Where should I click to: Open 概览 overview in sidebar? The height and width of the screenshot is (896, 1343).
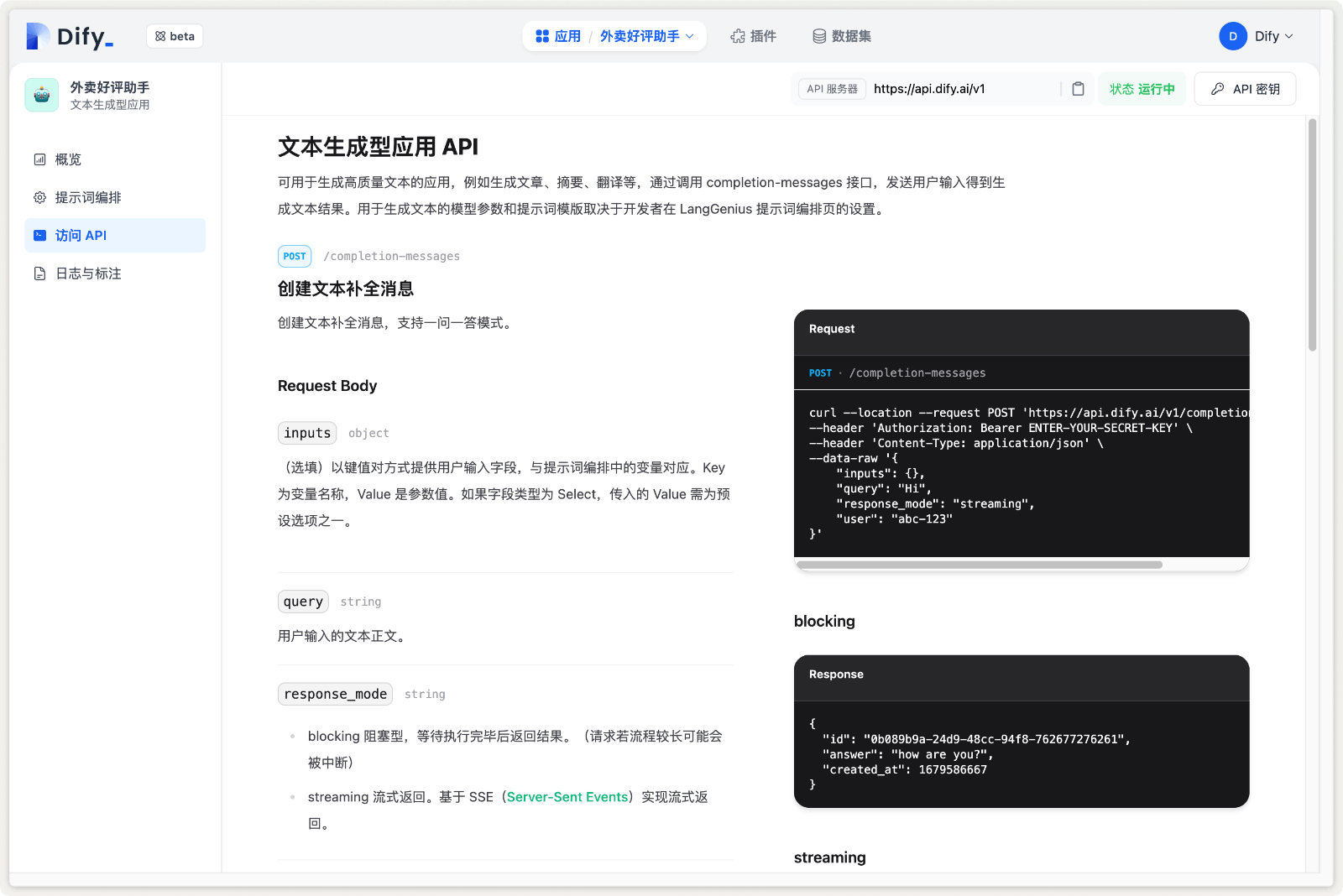115,159
